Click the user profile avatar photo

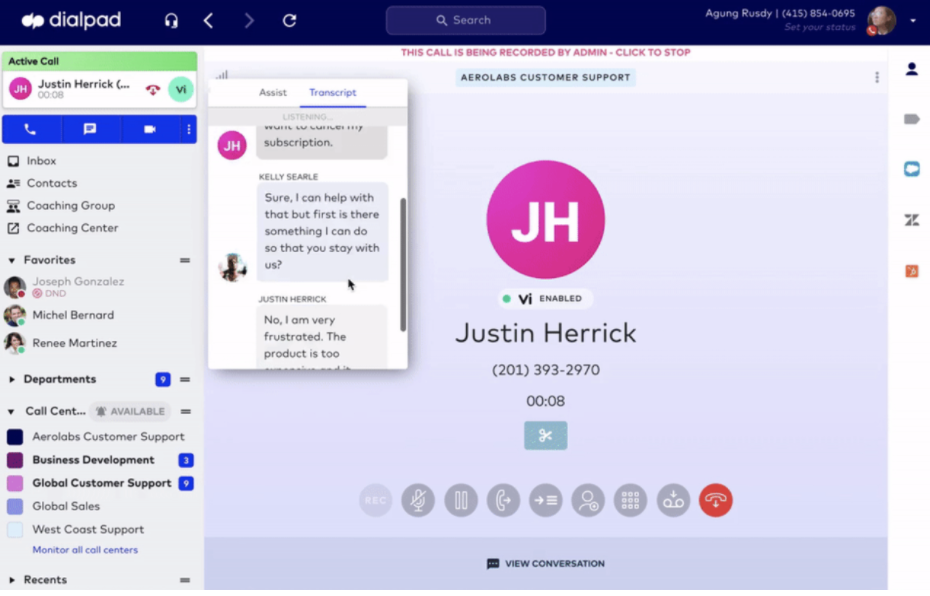pos(881,21)
